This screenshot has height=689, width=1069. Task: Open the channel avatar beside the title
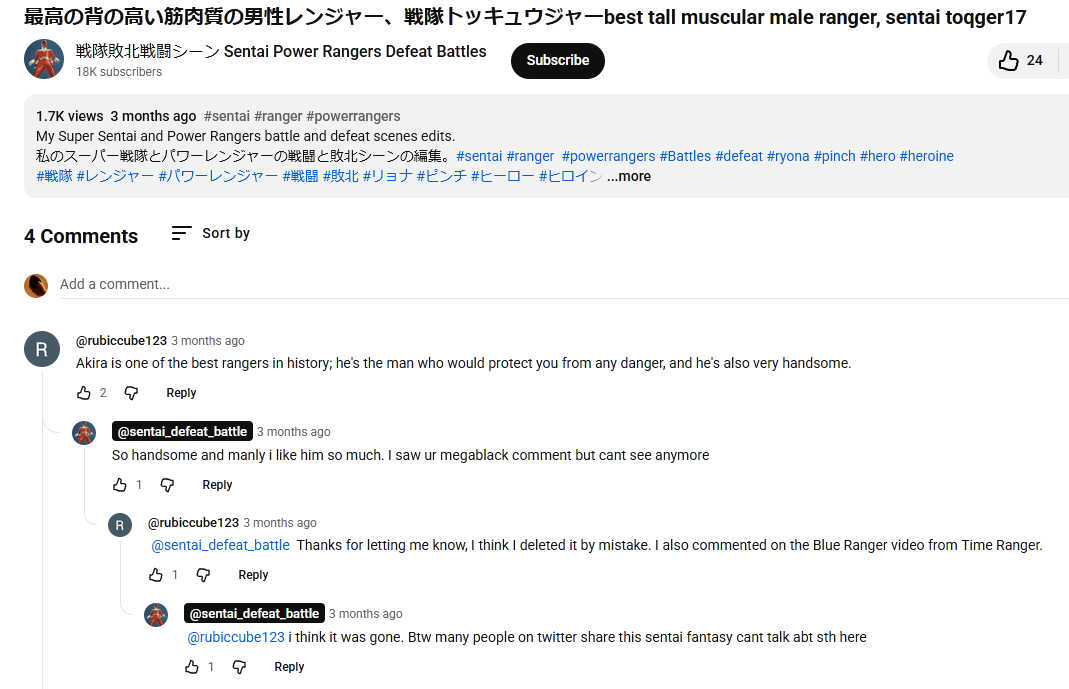(44, 60)
